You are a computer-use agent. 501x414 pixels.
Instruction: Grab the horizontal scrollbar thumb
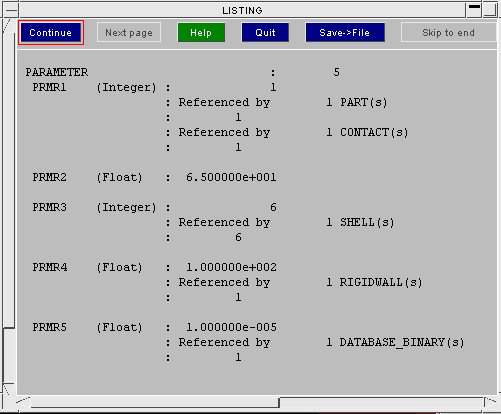[155, 402]
